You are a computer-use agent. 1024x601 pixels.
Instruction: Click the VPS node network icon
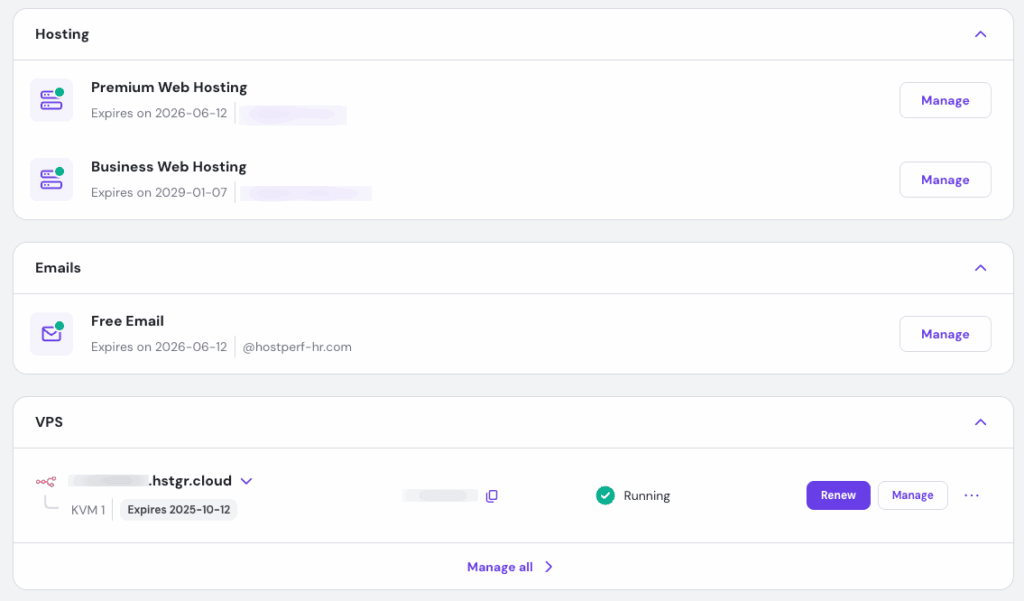tap(46, 481)
